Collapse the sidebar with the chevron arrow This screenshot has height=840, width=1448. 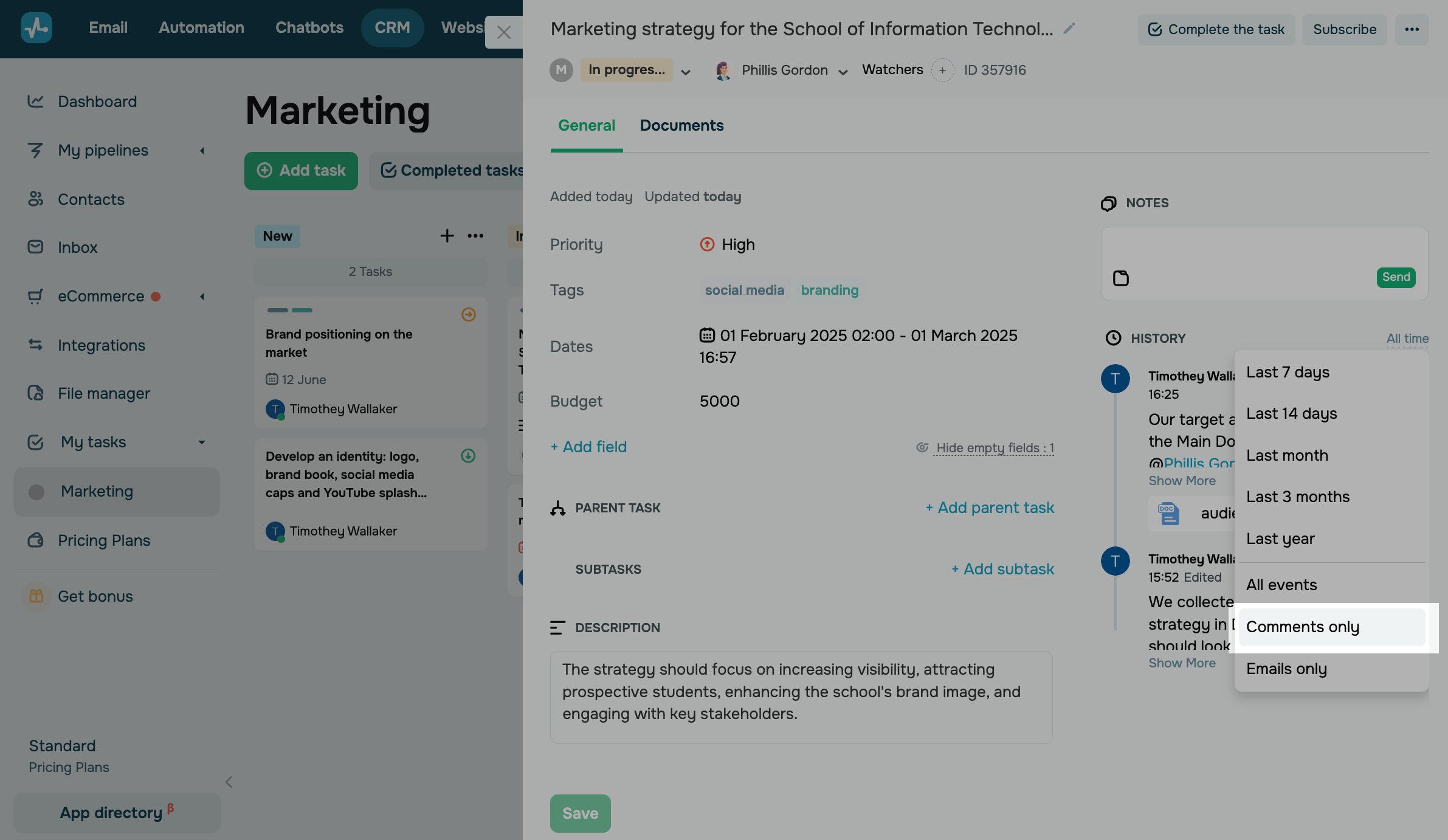pyautogui.click(x=229, y=782)
